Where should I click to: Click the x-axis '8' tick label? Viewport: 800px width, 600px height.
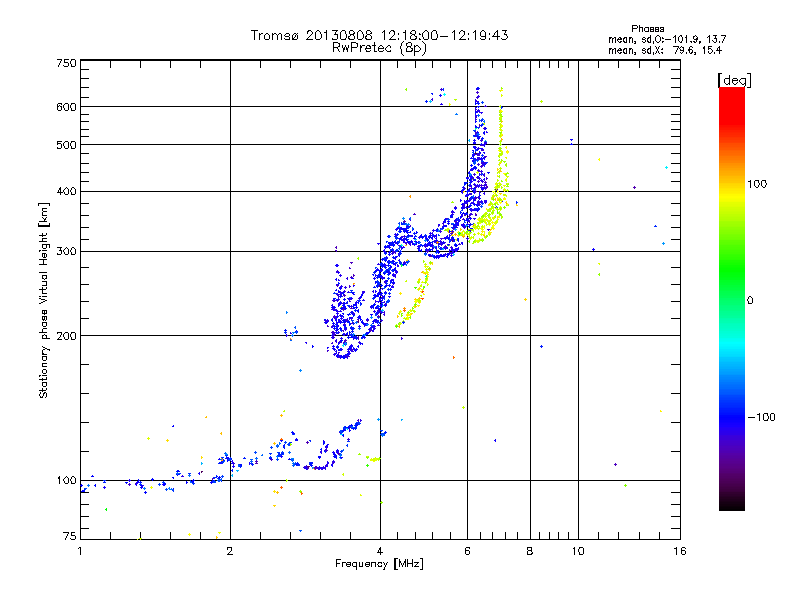(x=530, y=551)
